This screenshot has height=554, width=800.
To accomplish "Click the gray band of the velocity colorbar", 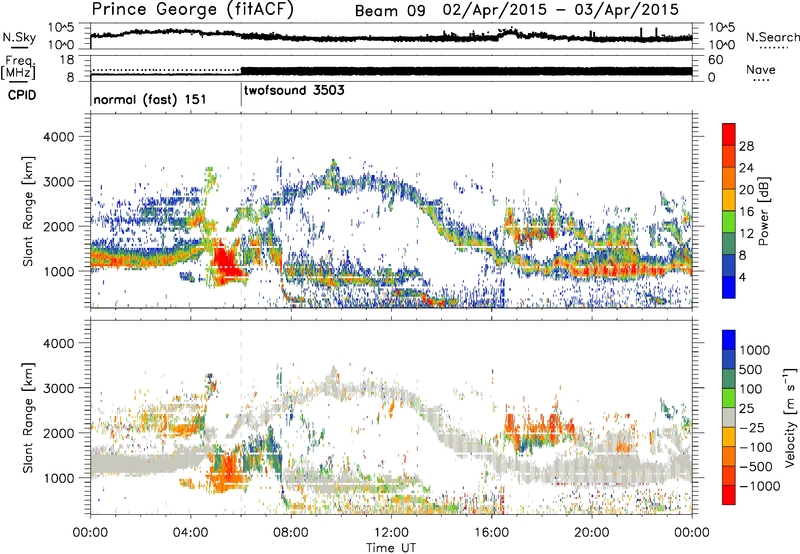I will click(x=729, y=417).
